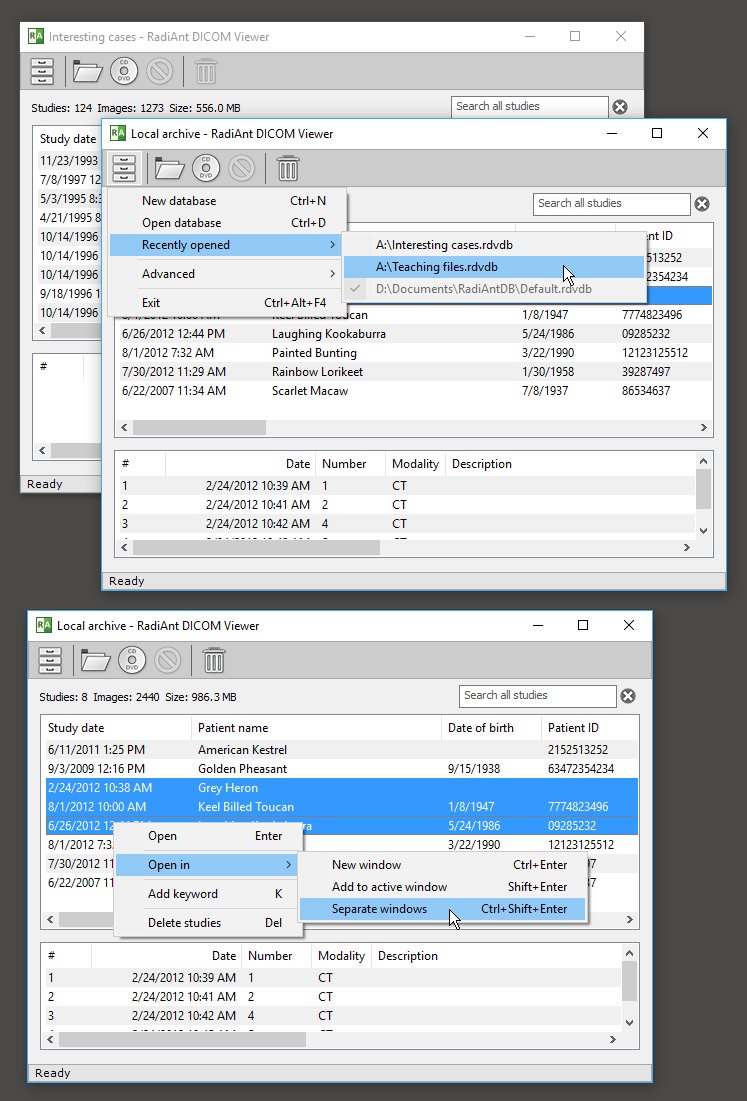Viewport: 747px width, 1101px height.
Task: Focus search field in Interesting cases window
Action: pyautogui.click(x=529, y=107)
